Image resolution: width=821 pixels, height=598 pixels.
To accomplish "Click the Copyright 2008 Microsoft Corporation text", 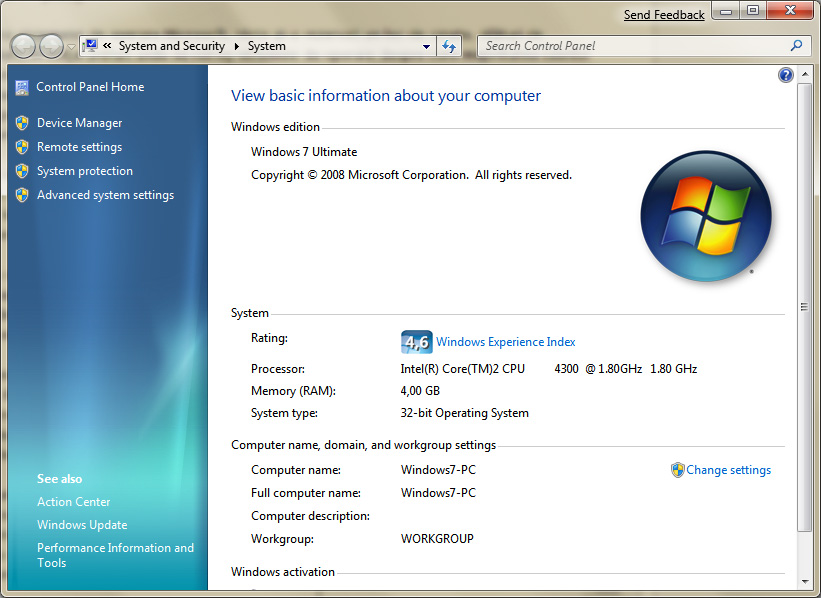I will coord(412,175).
